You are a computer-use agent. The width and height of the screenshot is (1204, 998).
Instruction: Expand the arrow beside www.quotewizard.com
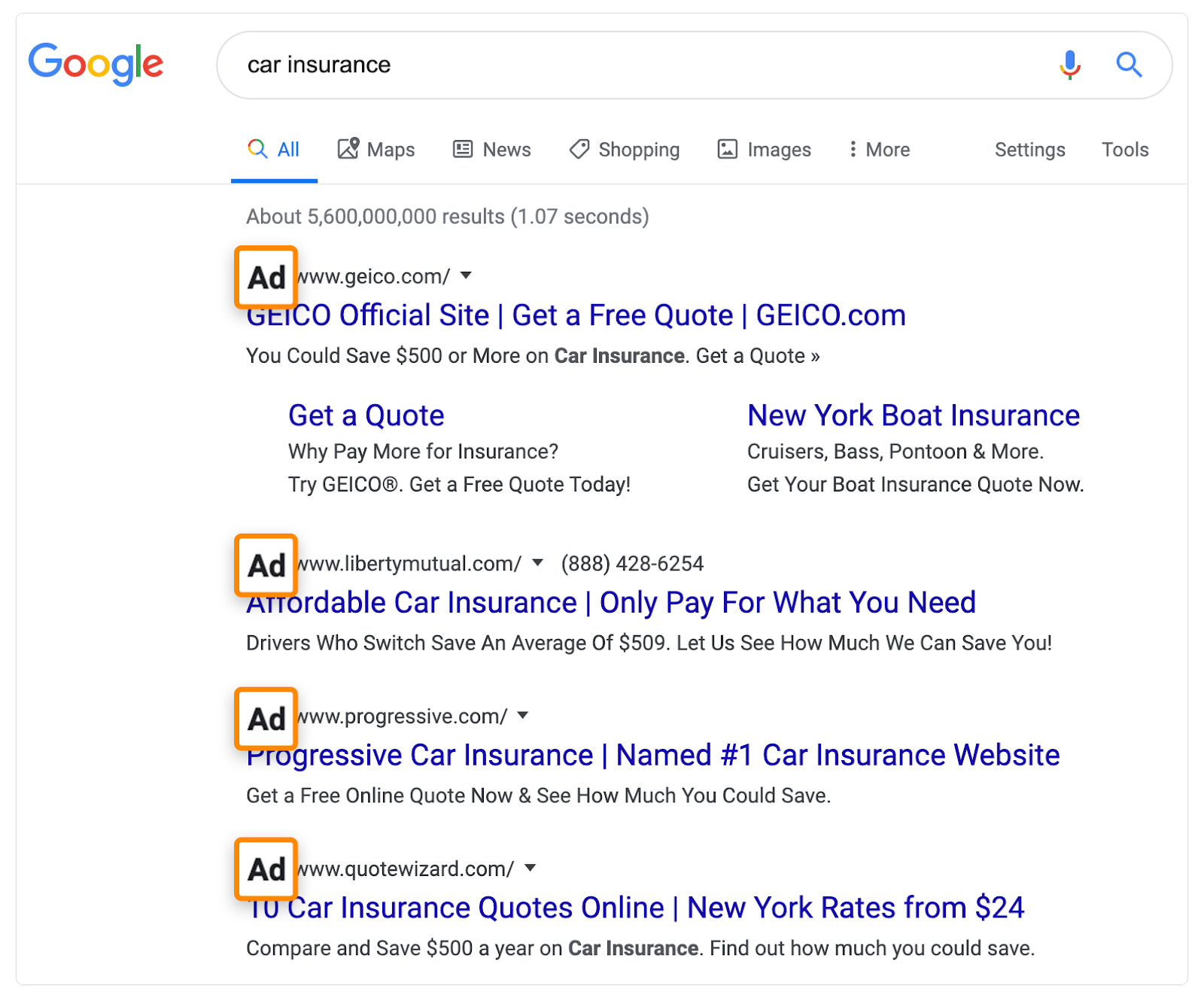[x=531, y=868]
